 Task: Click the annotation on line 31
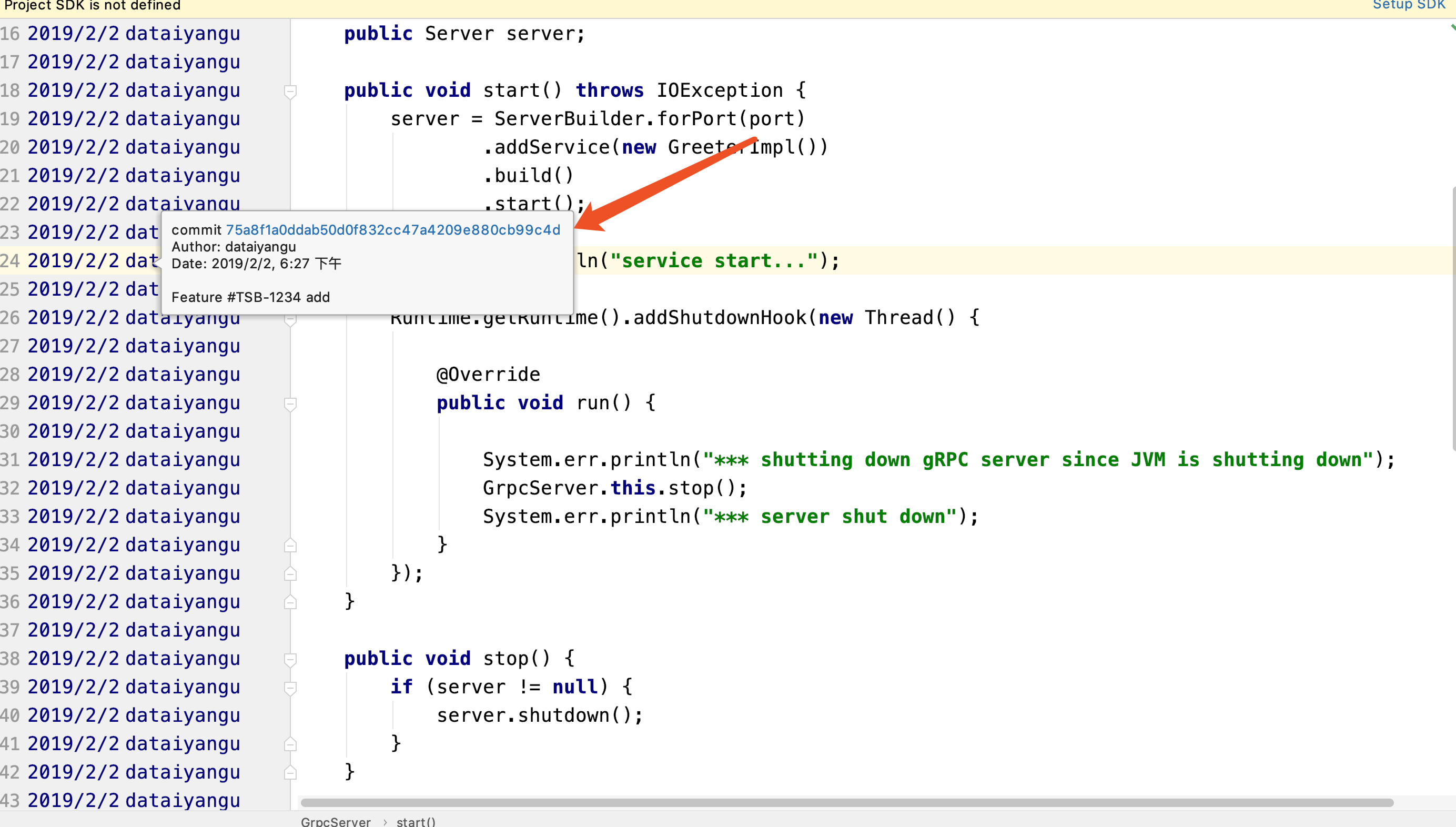pyautogui.click(x=134, y=459)
